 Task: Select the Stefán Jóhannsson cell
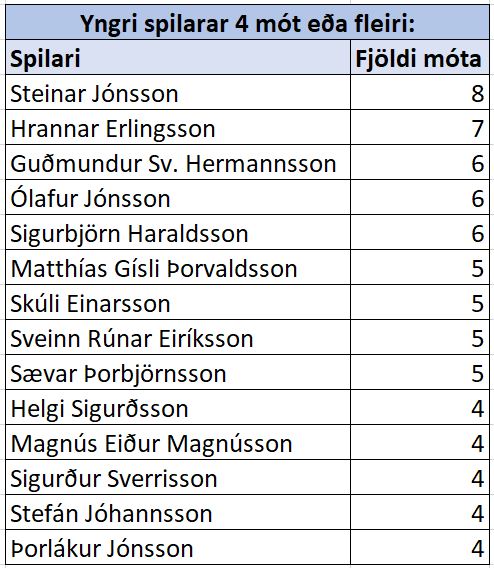pos(178,512)
